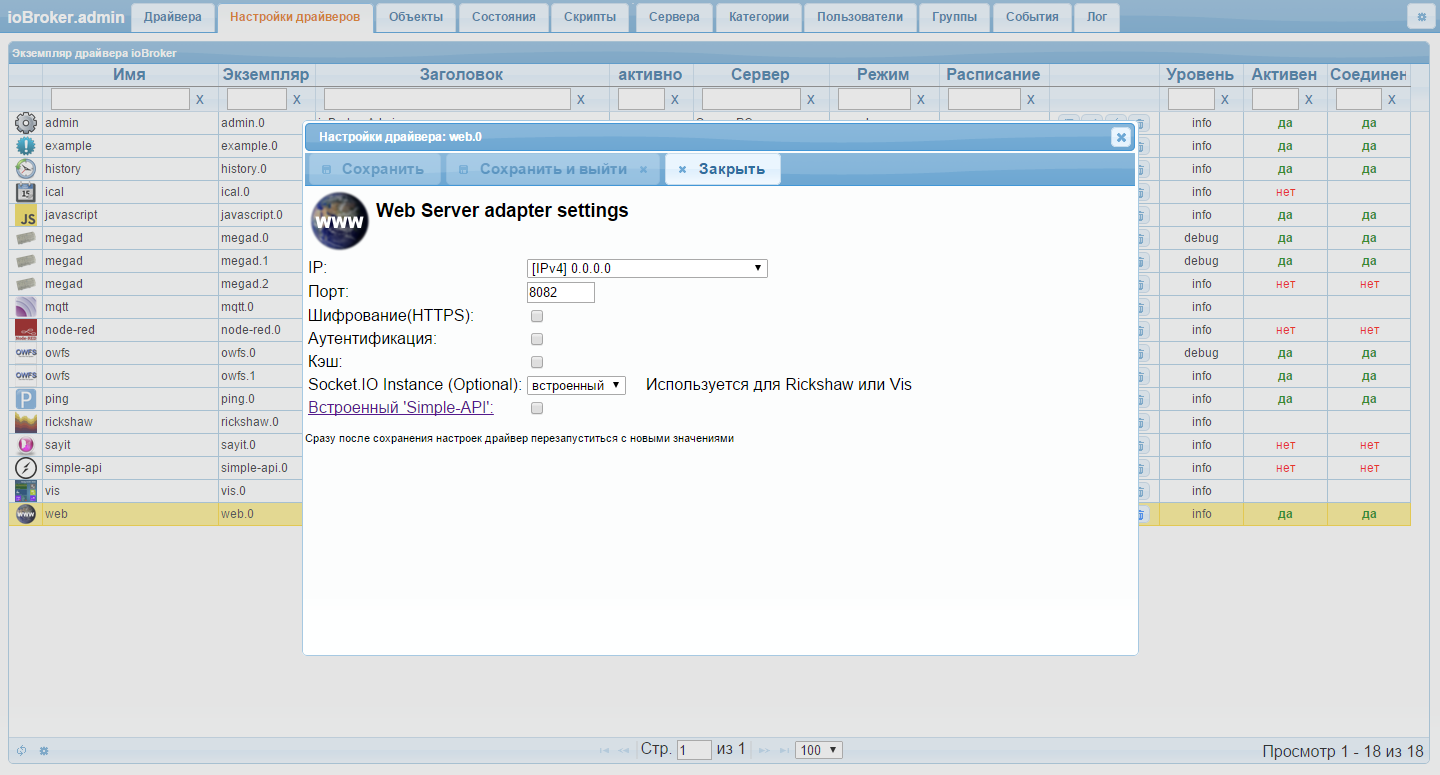
Task: Toggle the Кэш checkbox
Action: pyautogui.click(x=537, y=362)
